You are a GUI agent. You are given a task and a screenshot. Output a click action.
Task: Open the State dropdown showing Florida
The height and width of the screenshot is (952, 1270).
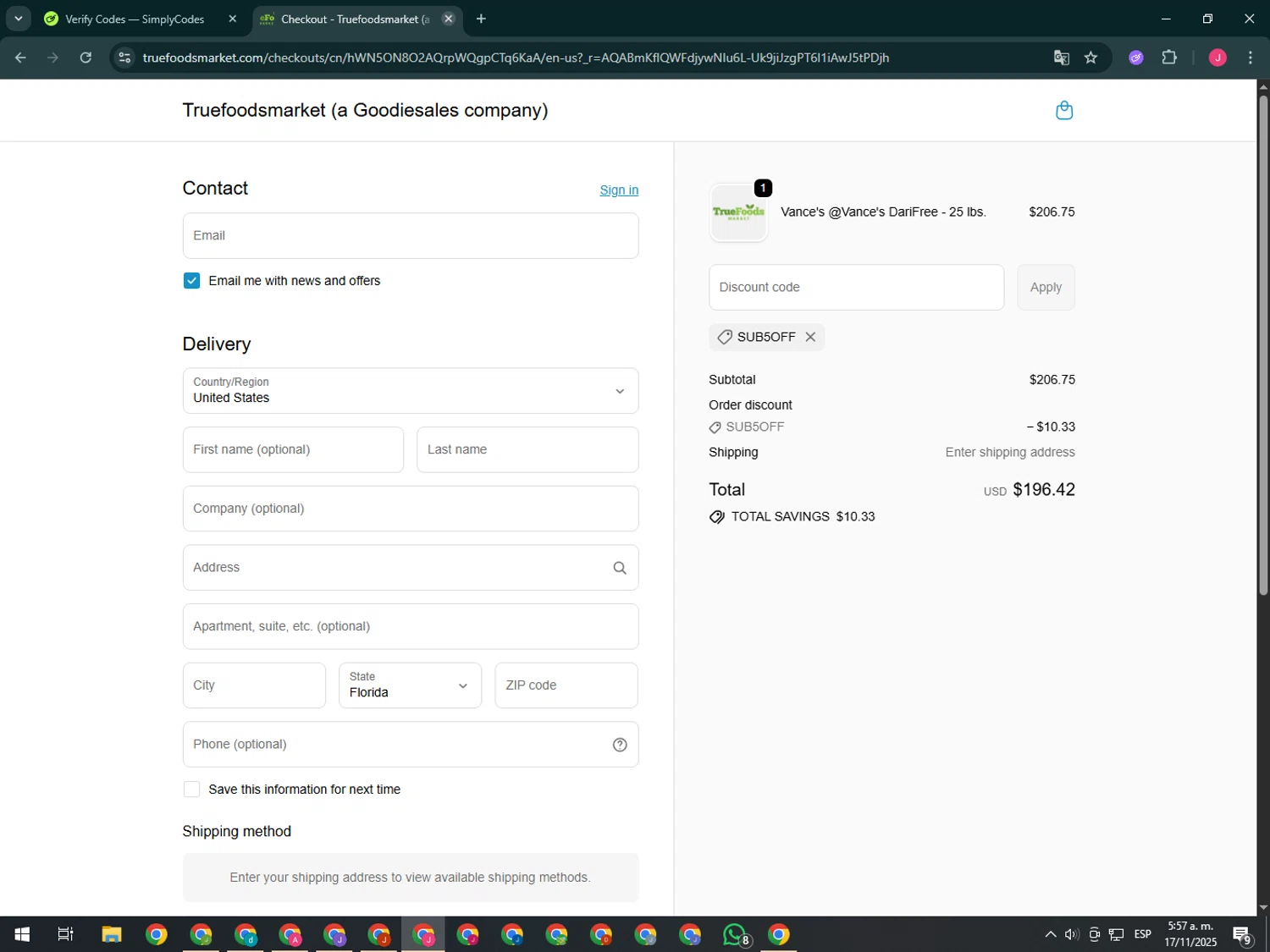(x=410, y=685)
